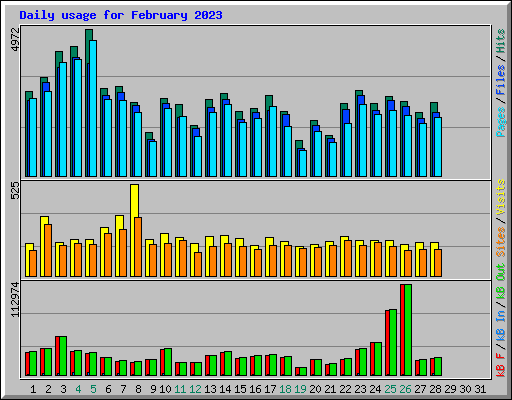Click green day 25 label
This screenshot has height=400, width=512.
click(390, 389)
